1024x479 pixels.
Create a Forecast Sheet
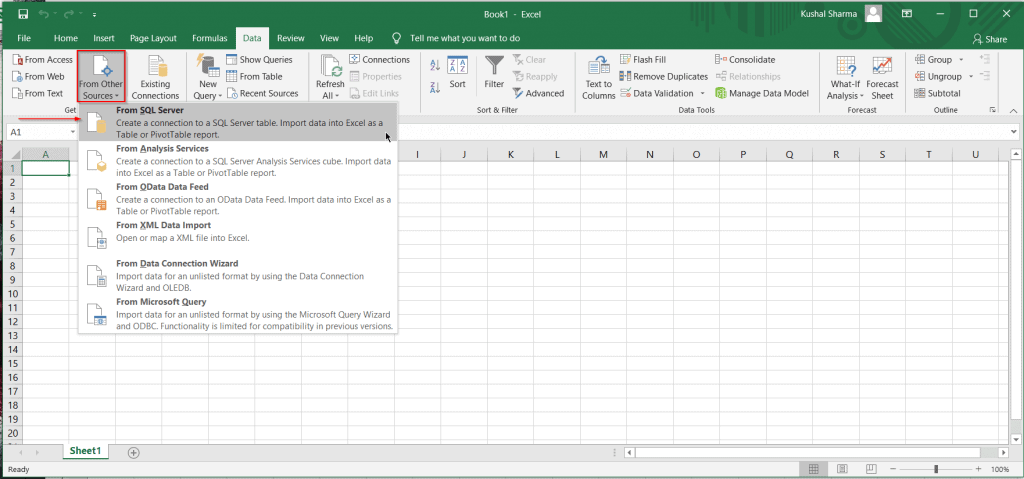click(882, 78)
